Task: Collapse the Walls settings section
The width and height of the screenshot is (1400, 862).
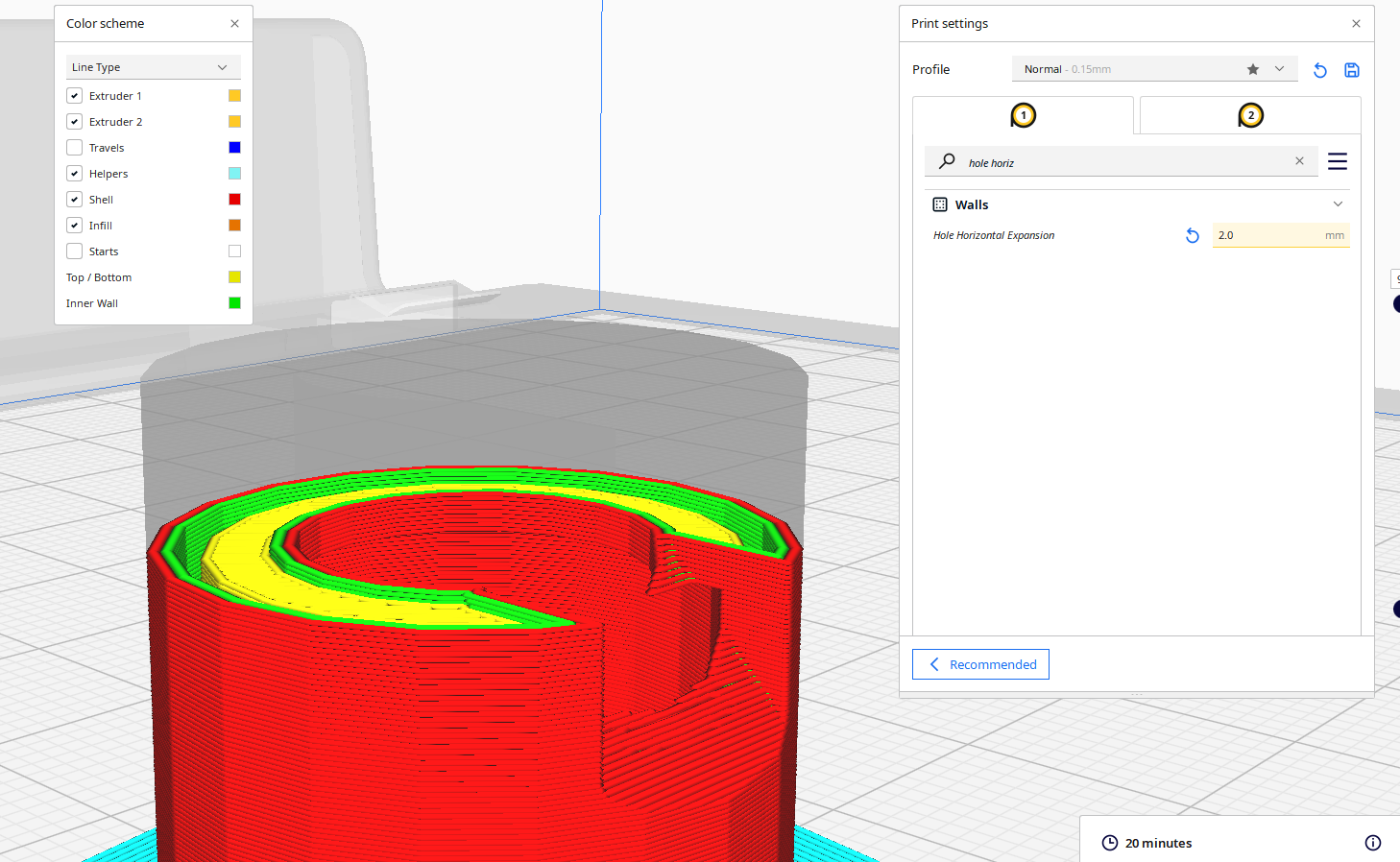Action: click(x=1338, y=204)
